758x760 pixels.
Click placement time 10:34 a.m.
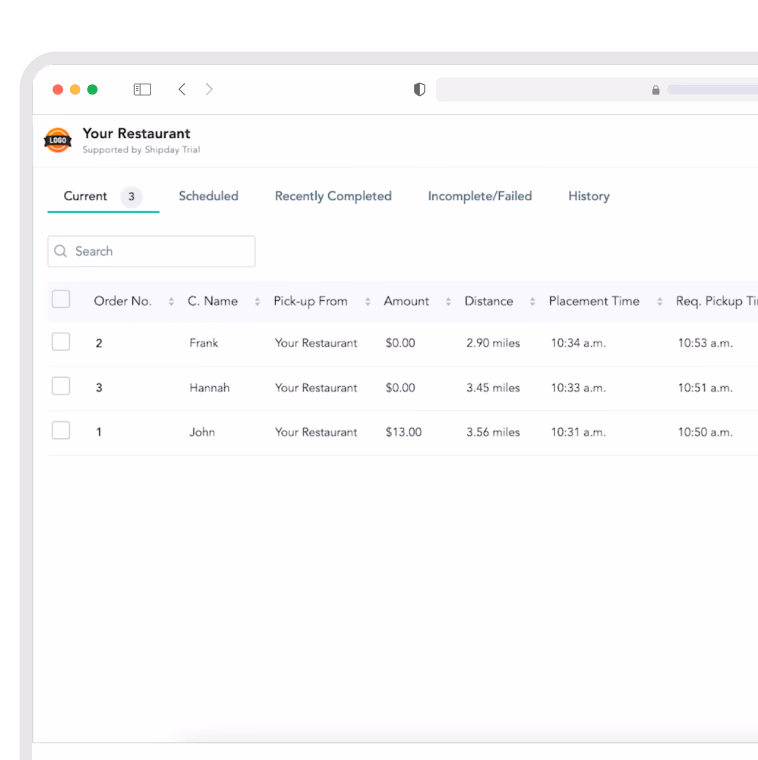[x=578, y=343]
